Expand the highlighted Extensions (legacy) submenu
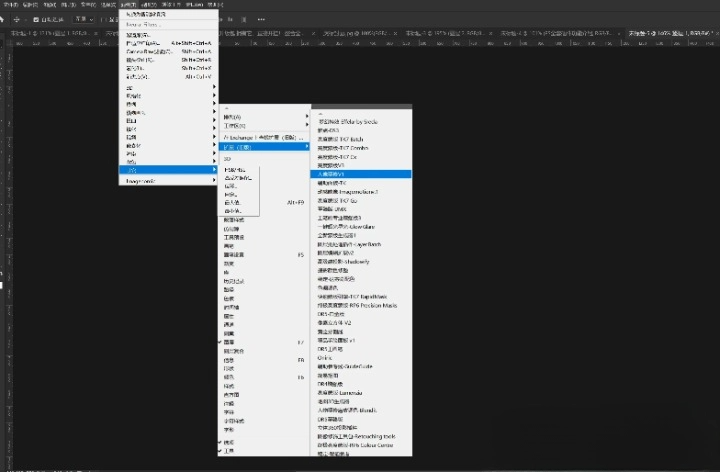The width and height of the screenshot is (720, 472). tap(262, 147)
